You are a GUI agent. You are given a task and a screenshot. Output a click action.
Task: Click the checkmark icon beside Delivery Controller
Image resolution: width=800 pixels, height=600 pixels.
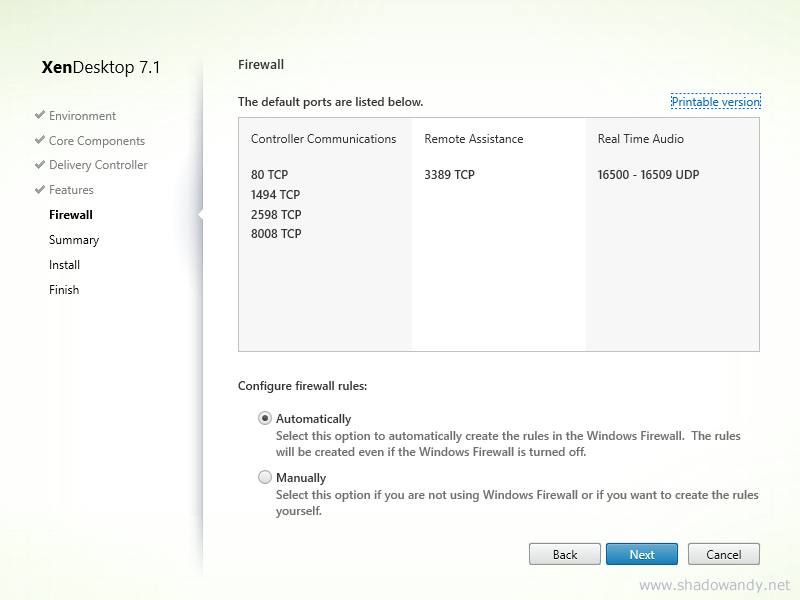[x=40, y=164]
